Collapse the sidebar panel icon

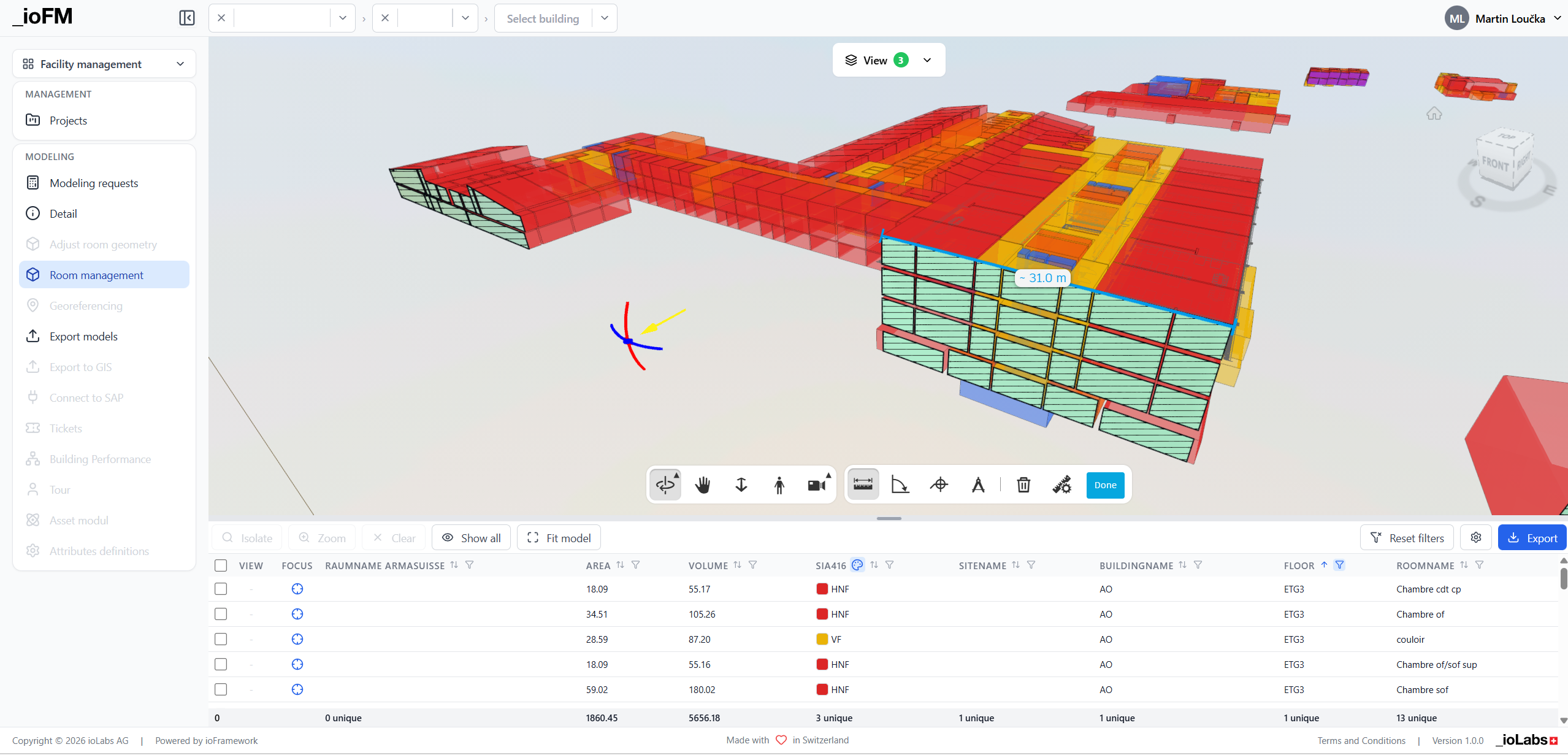(x=187, y=18)
